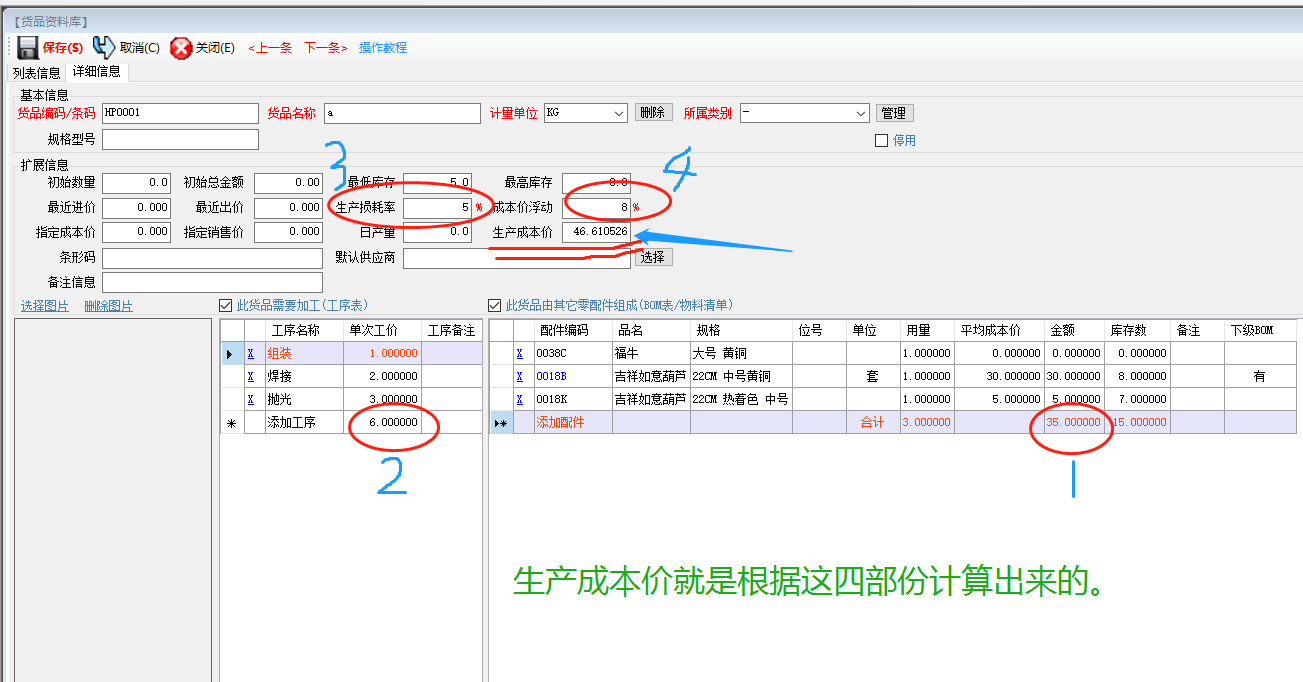Click the 管理 button for categories
This screenshot has width=1303, height=682.
(x=895, y=113)
